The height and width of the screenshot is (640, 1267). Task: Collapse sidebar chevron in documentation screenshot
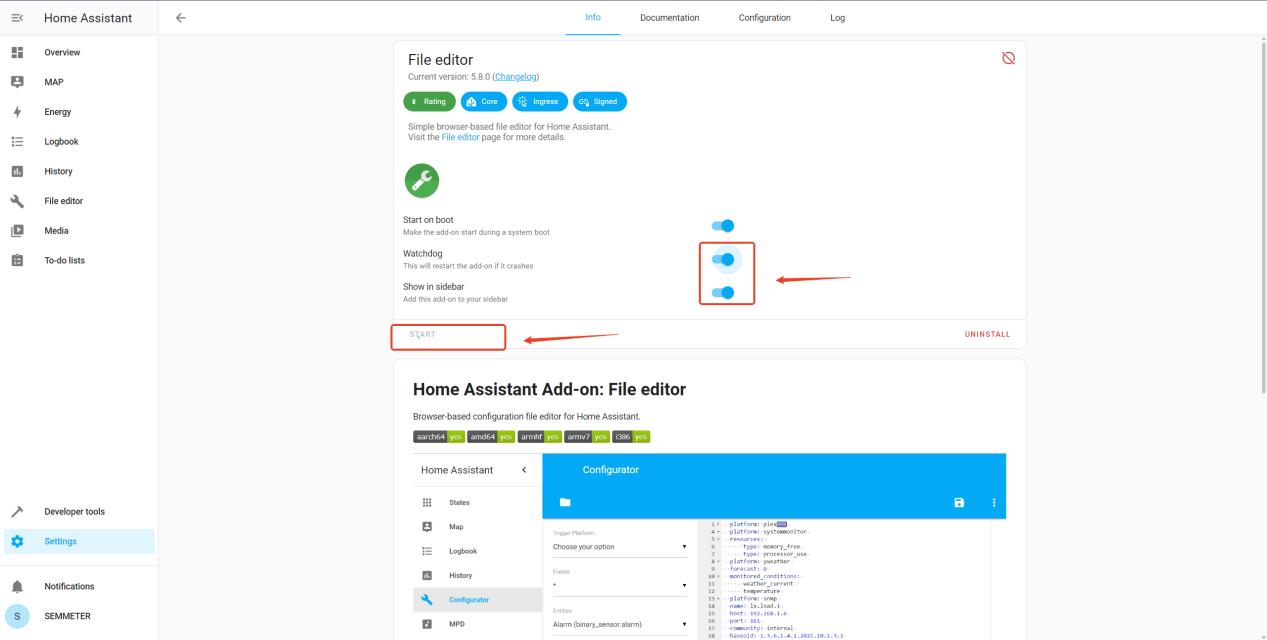(524, 470)
